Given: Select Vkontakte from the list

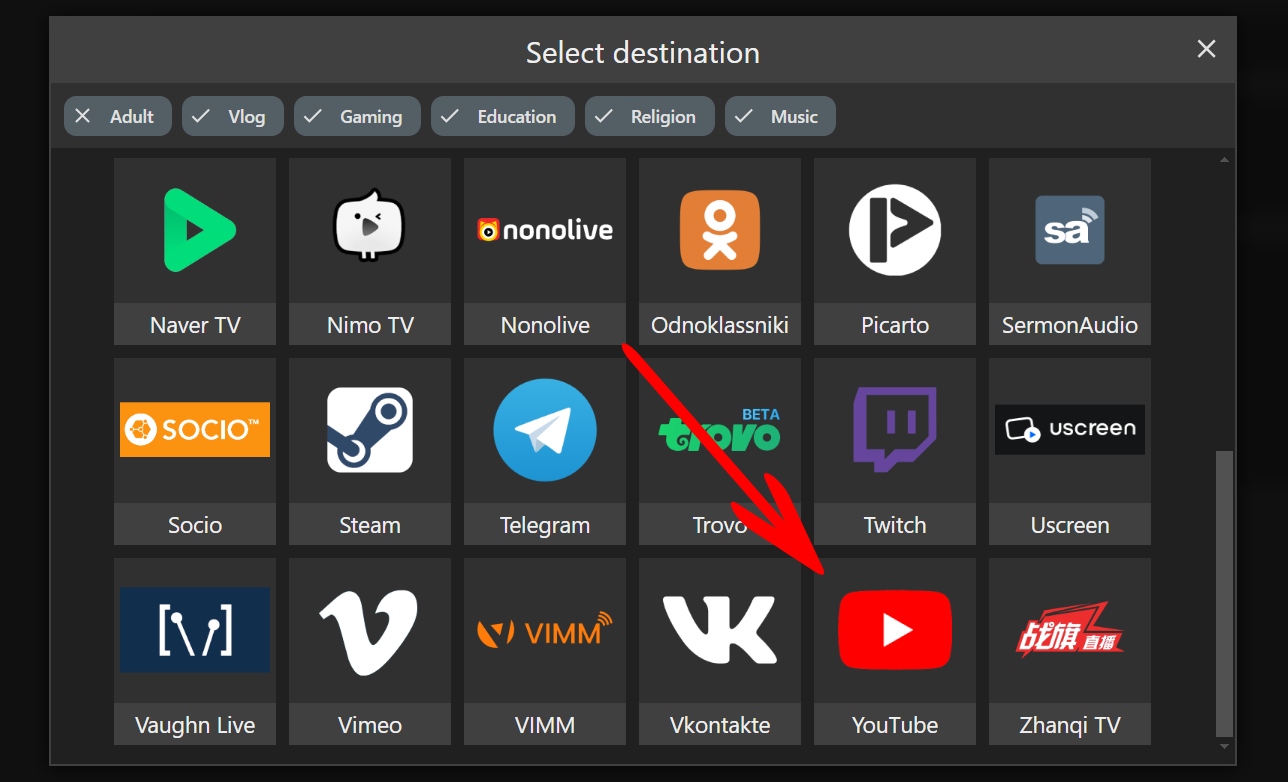Looking at the screenshot, I should coord(719,652).
